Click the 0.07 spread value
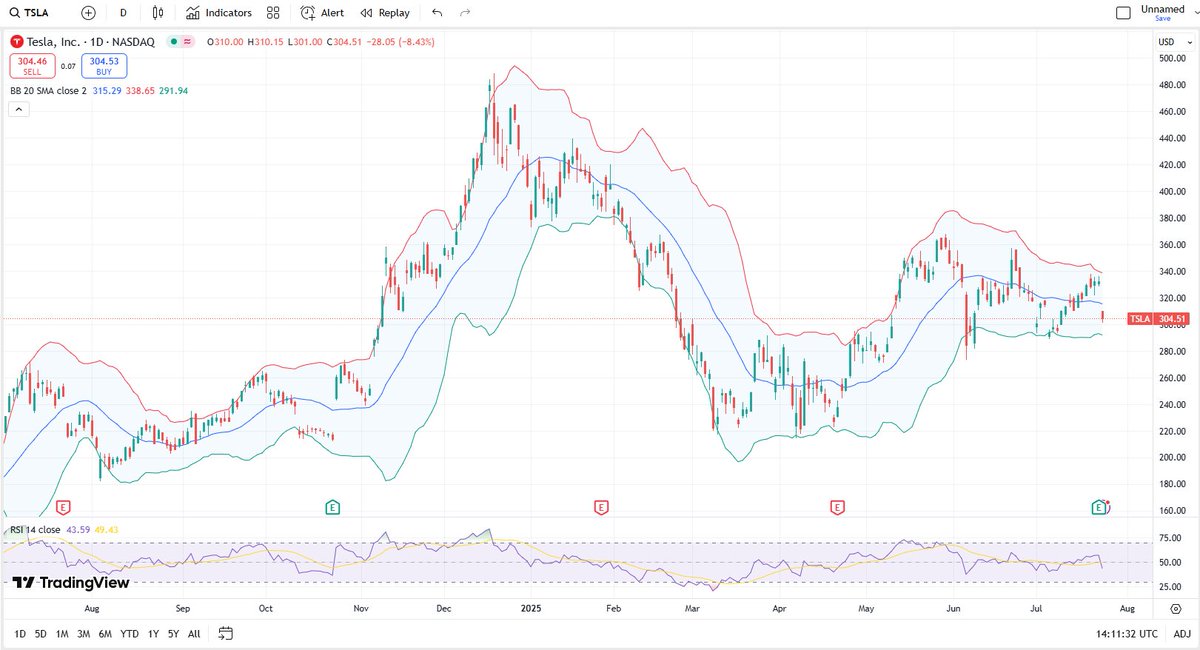The image size is (1200, 650). (x=68, y=66)
